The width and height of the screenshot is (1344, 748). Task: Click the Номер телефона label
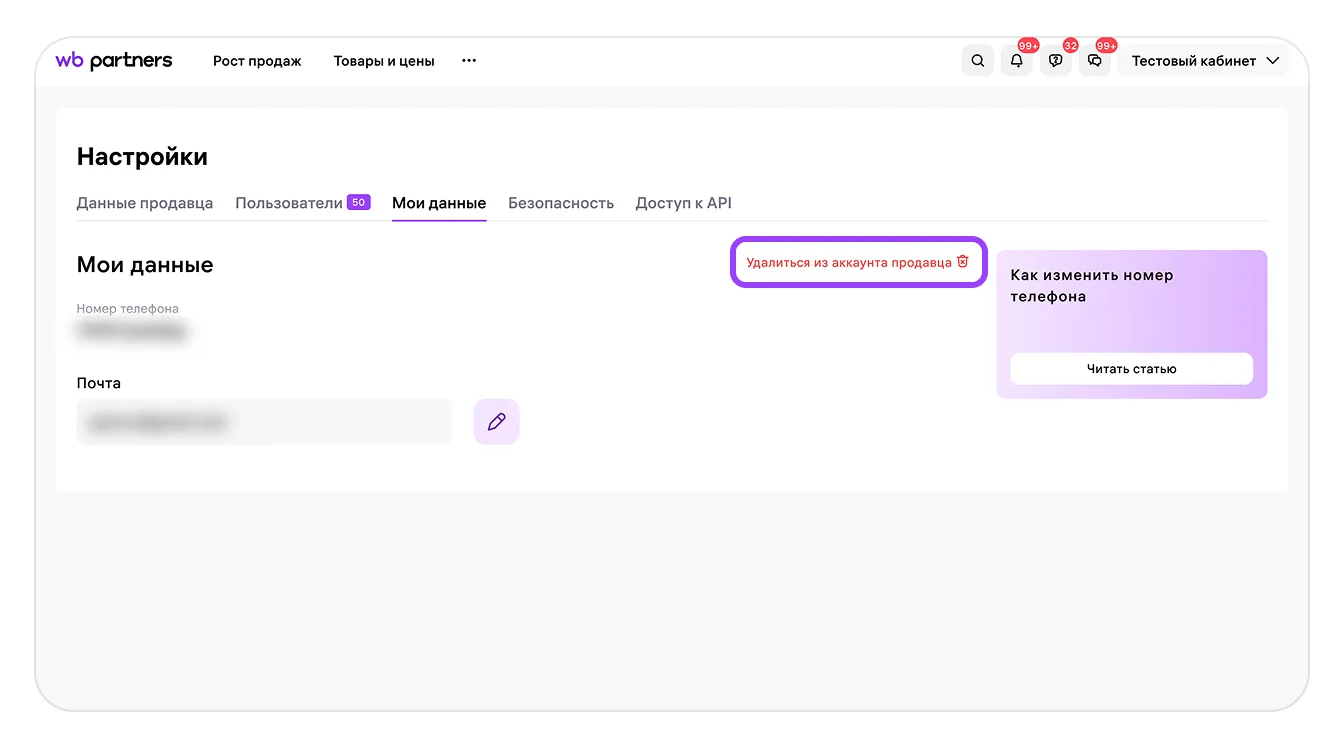pyautogui.click(x=128, y=309)
